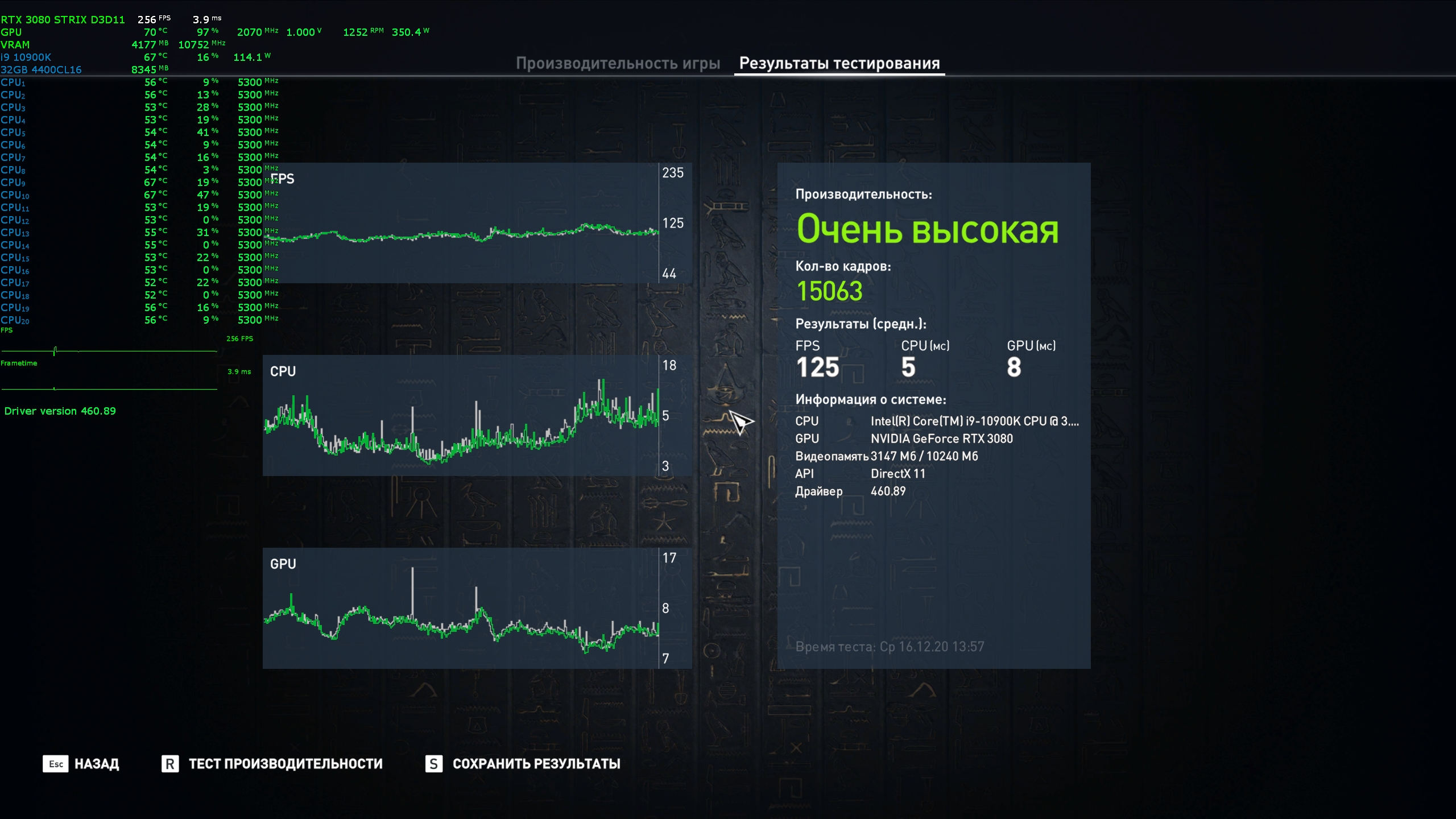Click the average GPU ms value 8
This screenshot has width=1456, height=819.
click(x=1014, y=367)
